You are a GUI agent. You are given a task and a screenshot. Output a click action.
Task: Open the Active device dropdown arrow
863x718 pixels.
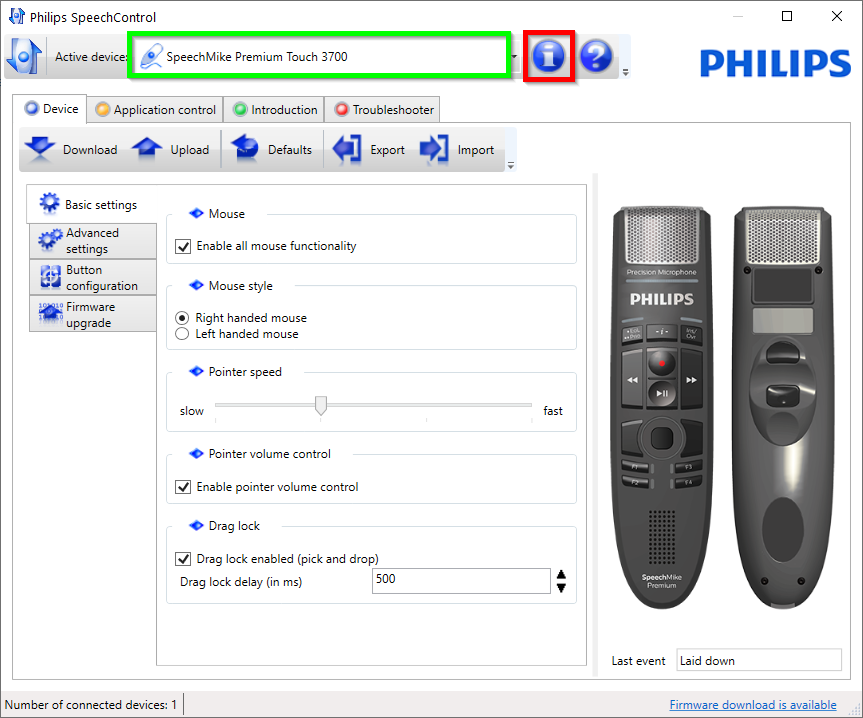[515, 56]
